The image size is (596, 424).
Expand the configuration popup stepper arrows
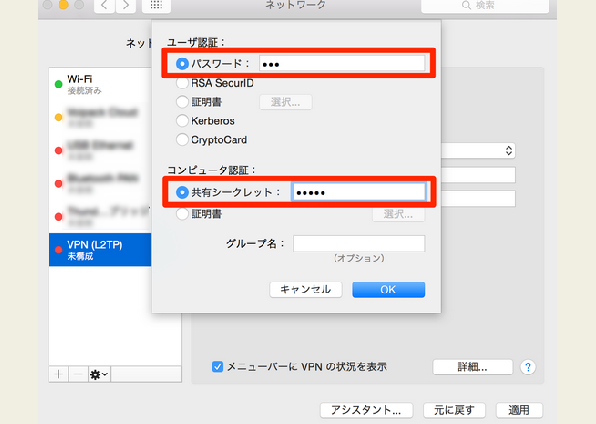click(x=509, y=151)
